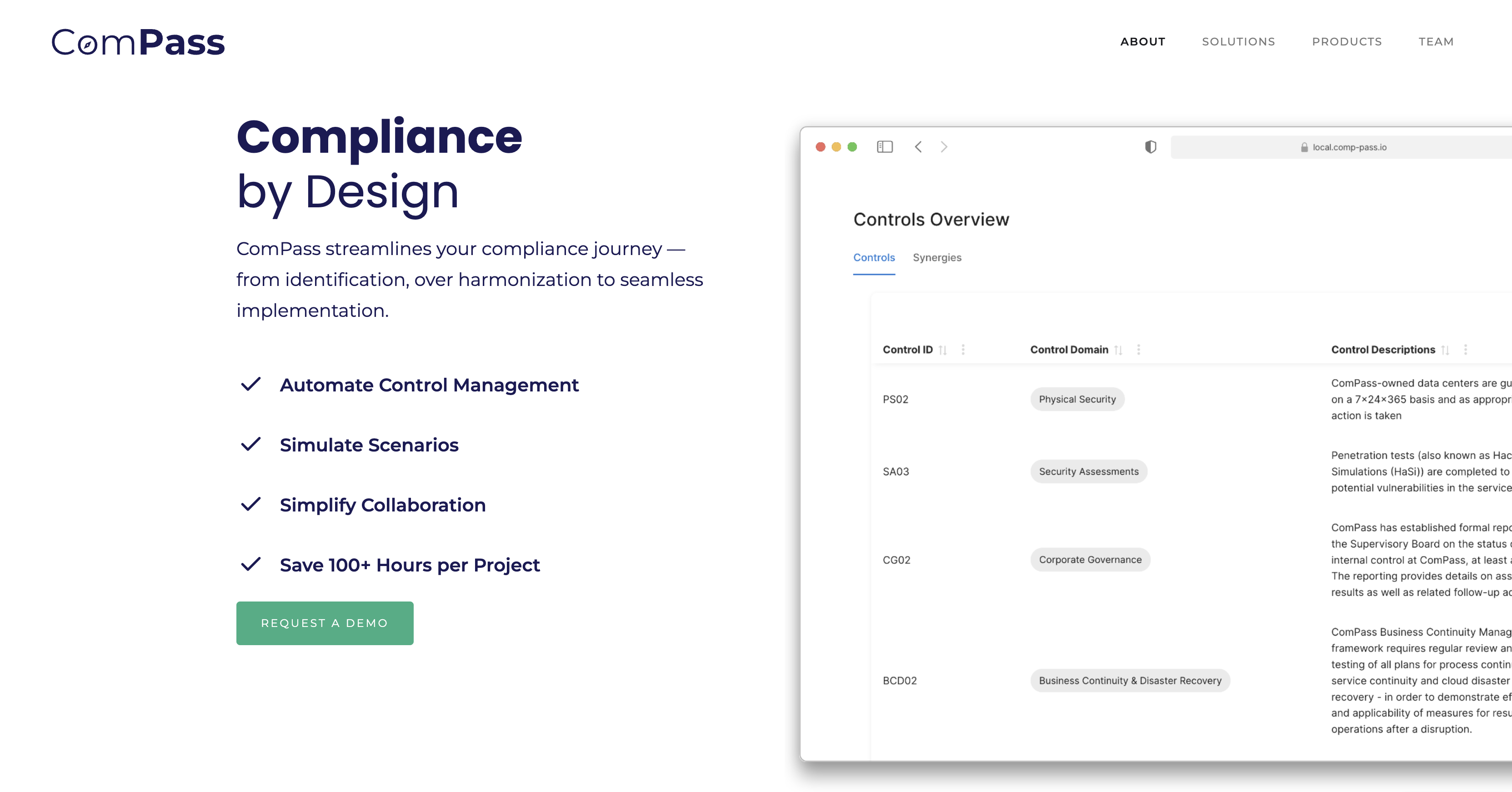Image resolution: width=1512 pixels, height=792 pixels.
Task: Select the Security Assessments tag
Action: [1088, 471]
